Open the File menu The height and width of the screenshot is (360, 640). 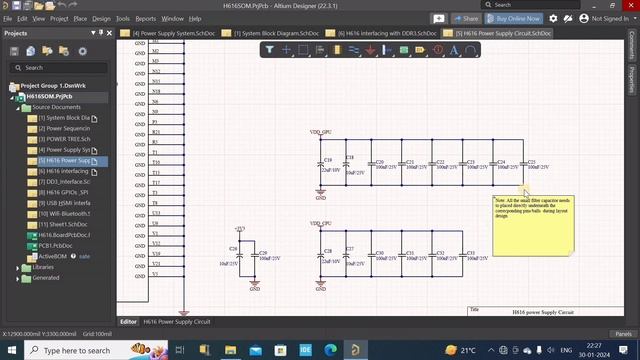[7, 19]
